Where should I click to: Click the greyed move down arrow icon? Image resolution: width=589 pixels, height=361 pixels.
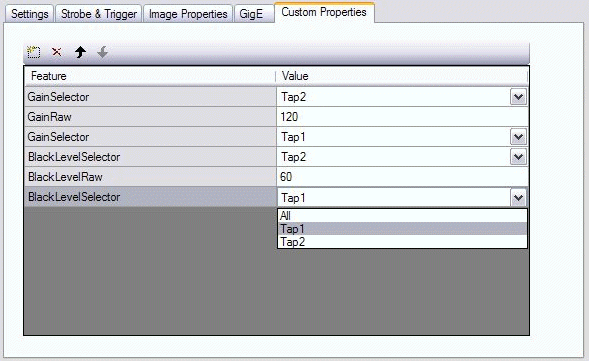[x=103, y=52]
